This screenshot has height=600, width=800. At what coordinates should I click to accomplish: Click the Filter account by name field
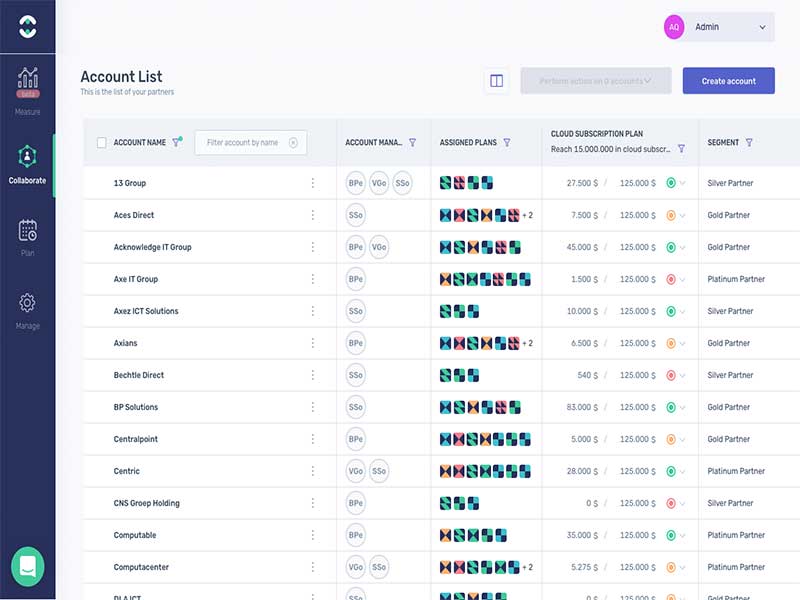pos(243,143)
